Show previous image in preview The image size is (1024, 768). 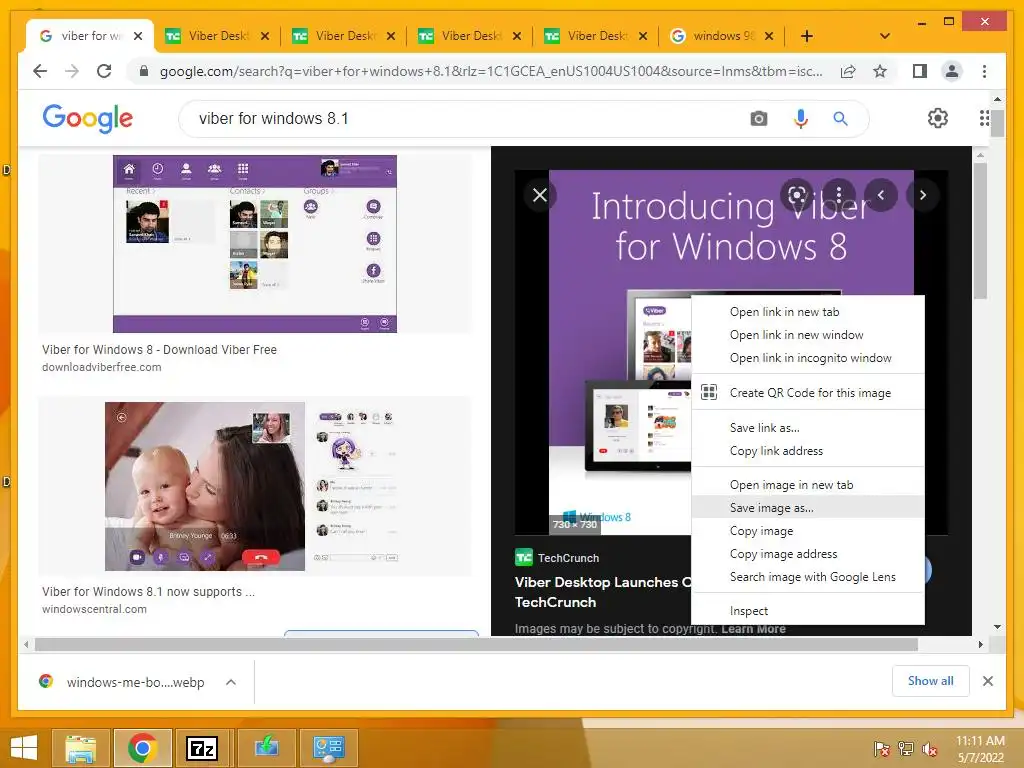pyautogui.click(x=880, y=195)
